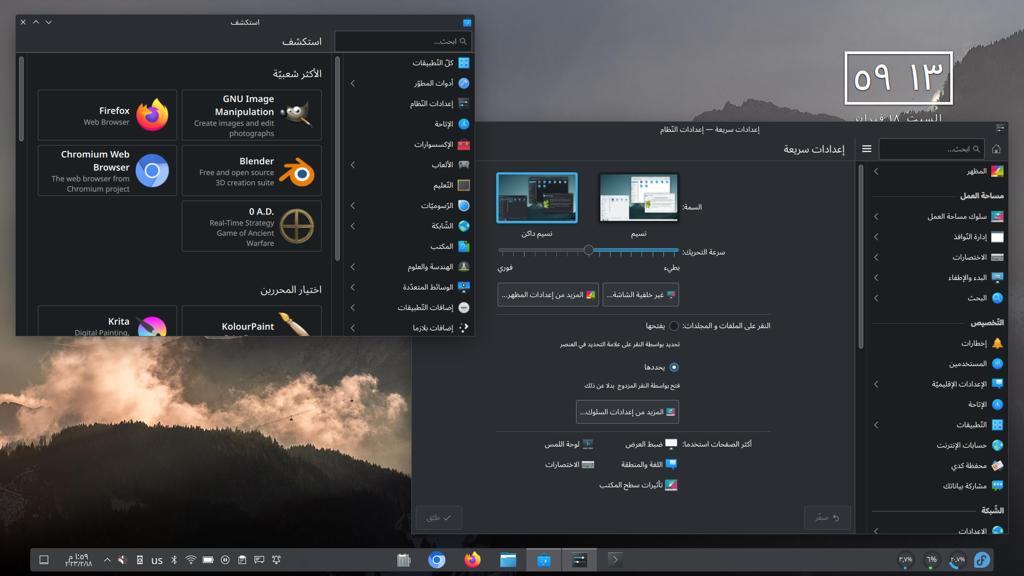The width and height of the screenshot is (1024, 576).
Task: Open the Wi-Fi network tray icon
Action: [191, 560]
